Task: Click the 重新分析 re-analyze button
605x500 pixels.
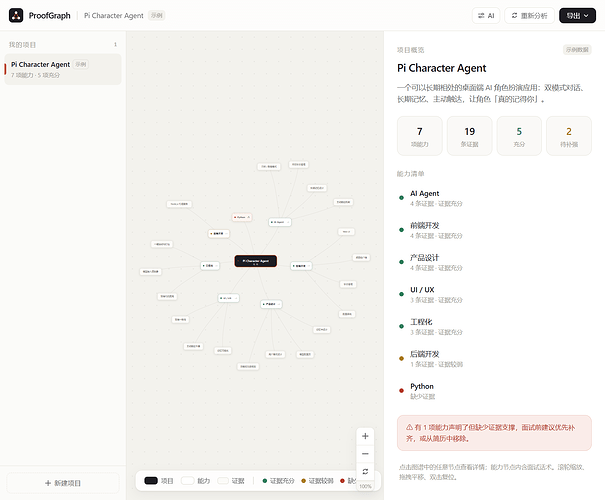Action: pyautogui.click(x=529, y=15)
